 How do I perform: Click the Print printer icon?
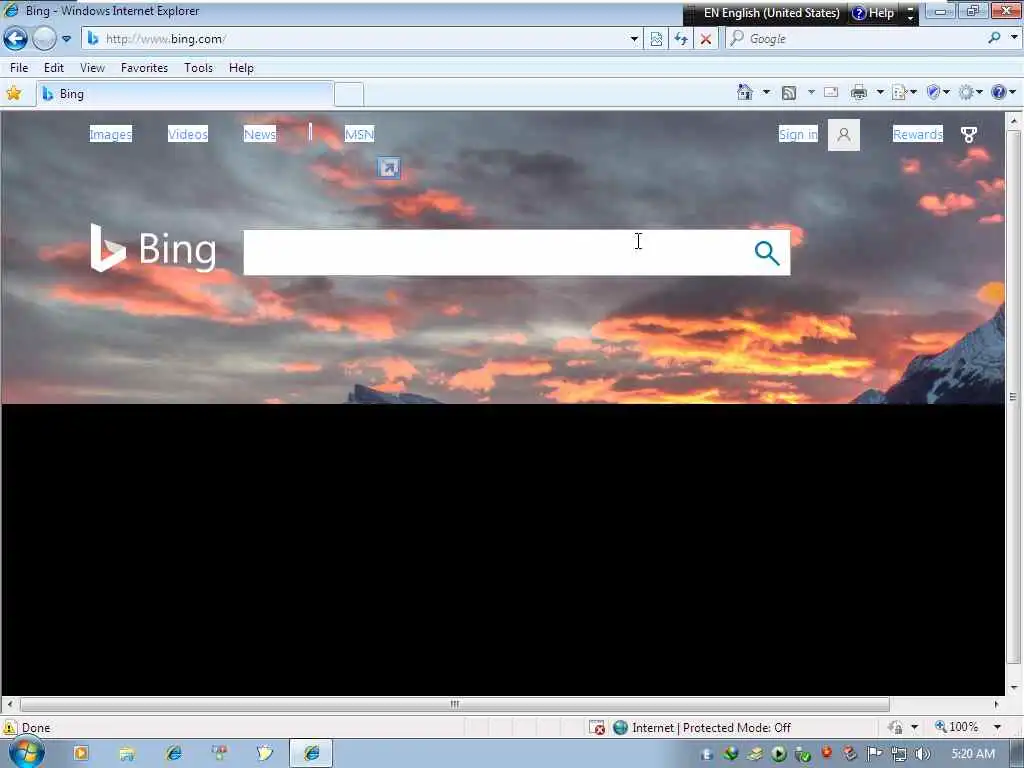click(859, 93)
